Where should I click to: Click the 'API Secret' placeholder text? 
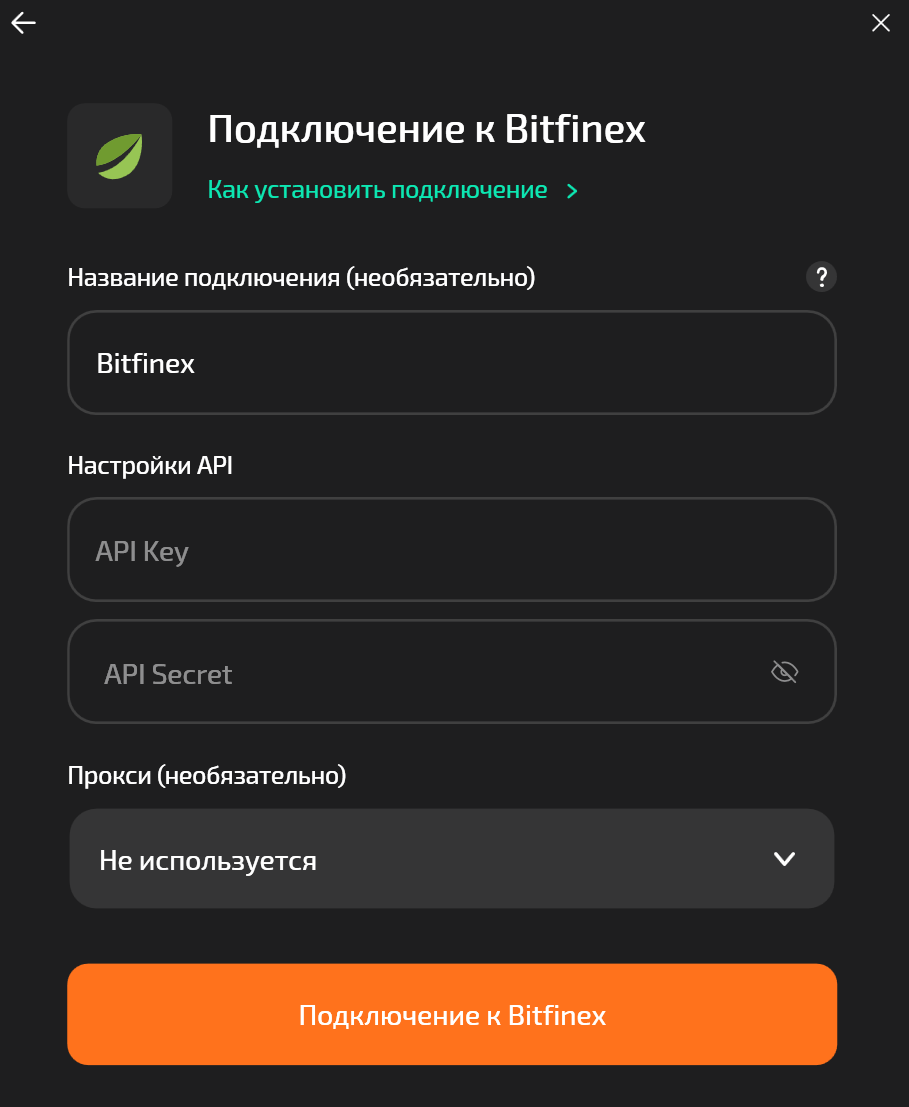click(168, 674)
